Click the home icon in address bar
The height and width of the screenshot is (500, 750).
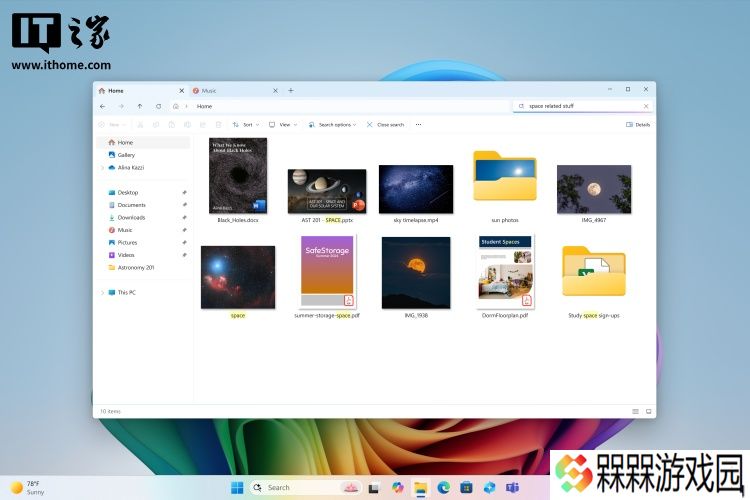click(176, 106)
